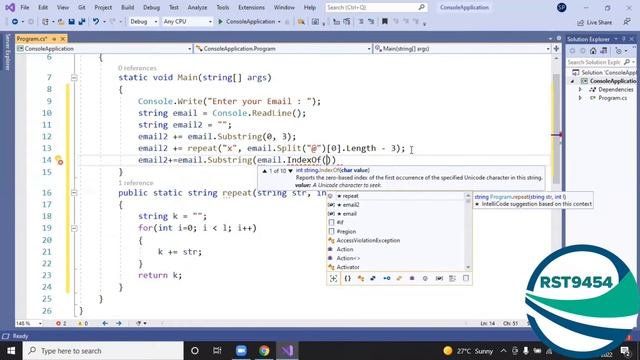Toggle IntelliSense locals filter icon
640x360 pixels.
(439, 278)
